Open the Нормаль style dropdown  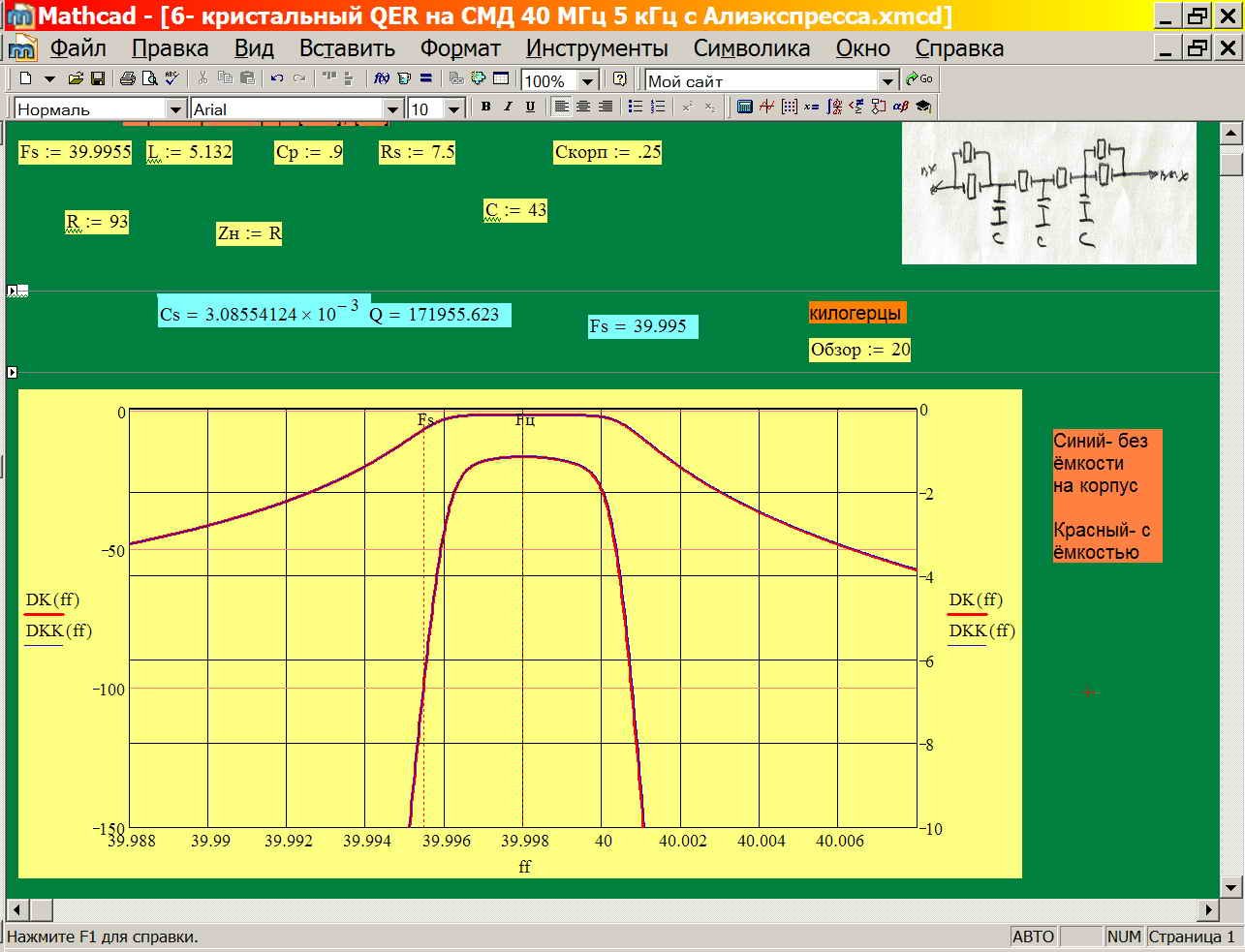(175, 109)
